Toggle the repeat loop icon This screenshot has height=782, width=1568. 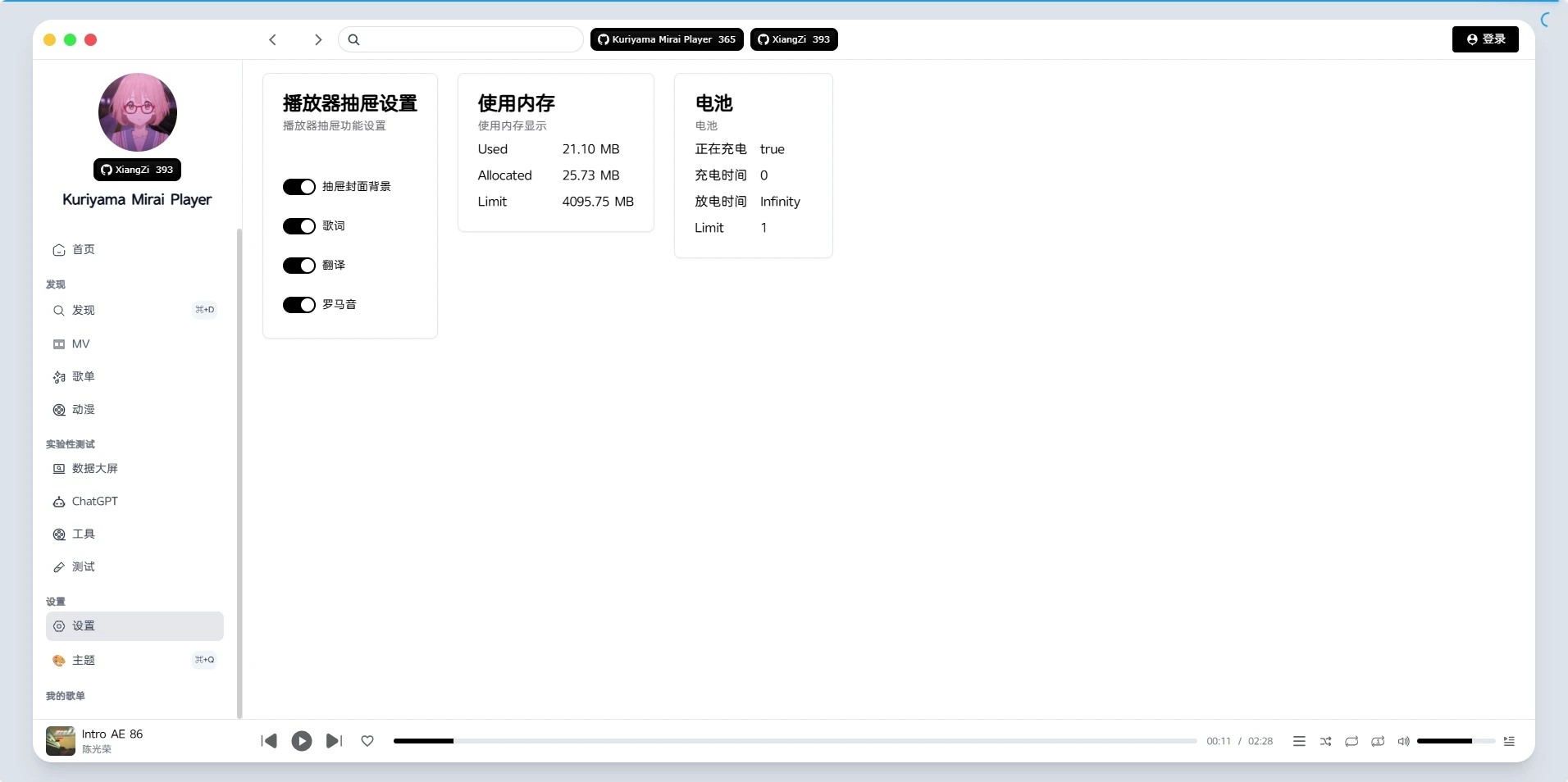click(1351, 741)
